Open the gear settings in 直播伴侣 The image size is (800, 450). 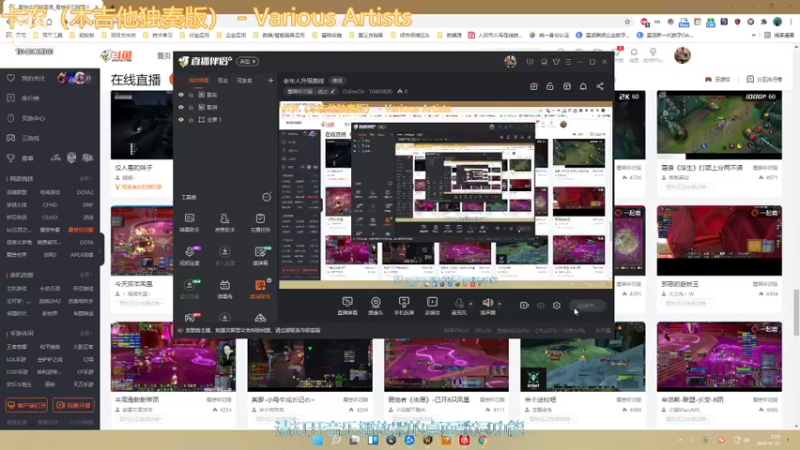(557, 305)
